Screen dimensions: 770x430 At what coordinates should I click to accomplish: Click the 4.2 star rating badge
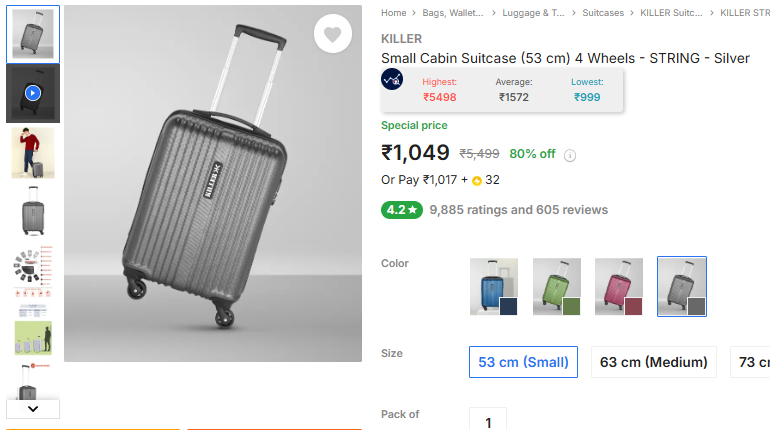click(402, 210)
